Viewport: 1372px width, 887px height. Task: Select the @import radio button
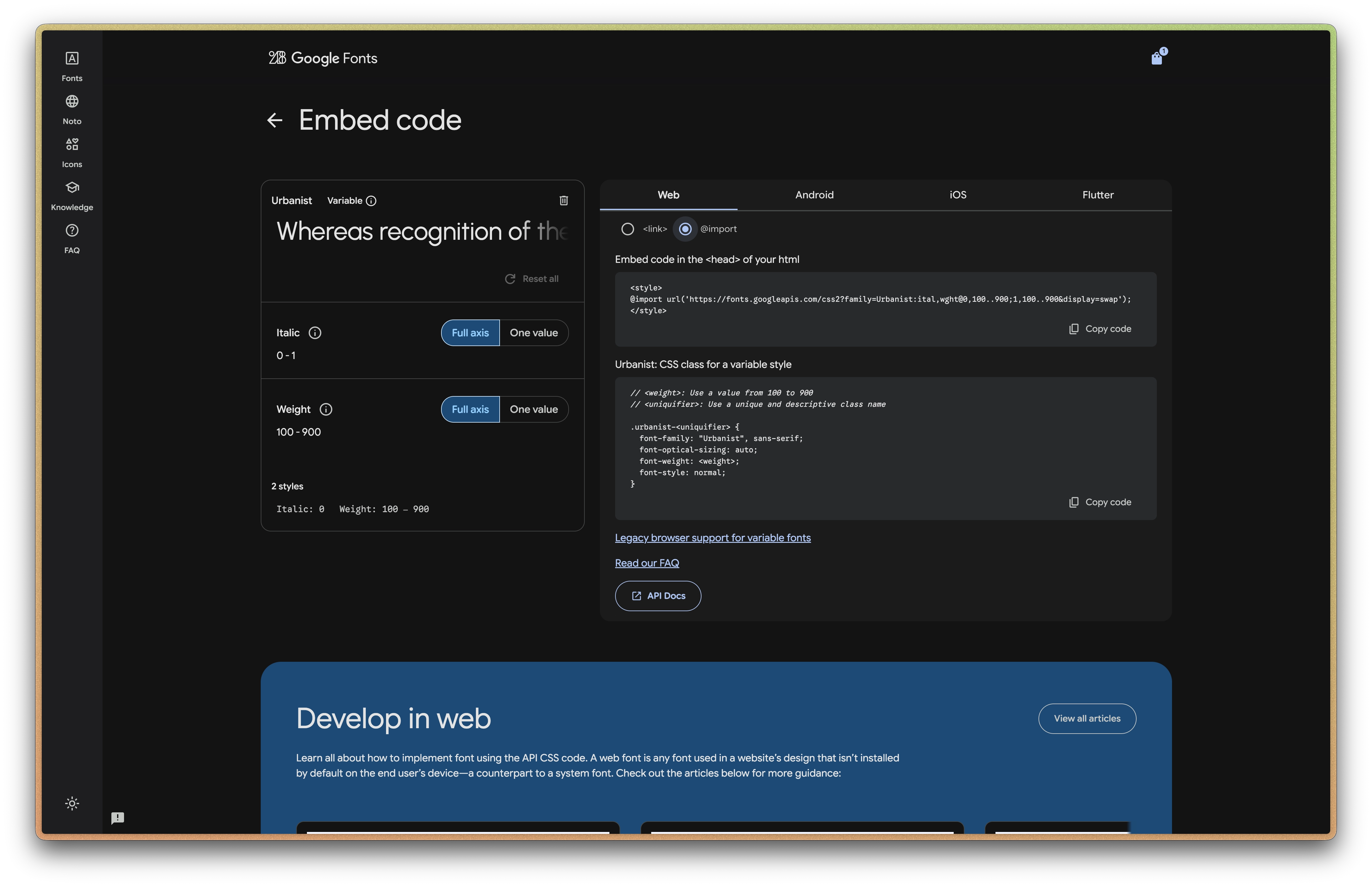tap(685, 229)
